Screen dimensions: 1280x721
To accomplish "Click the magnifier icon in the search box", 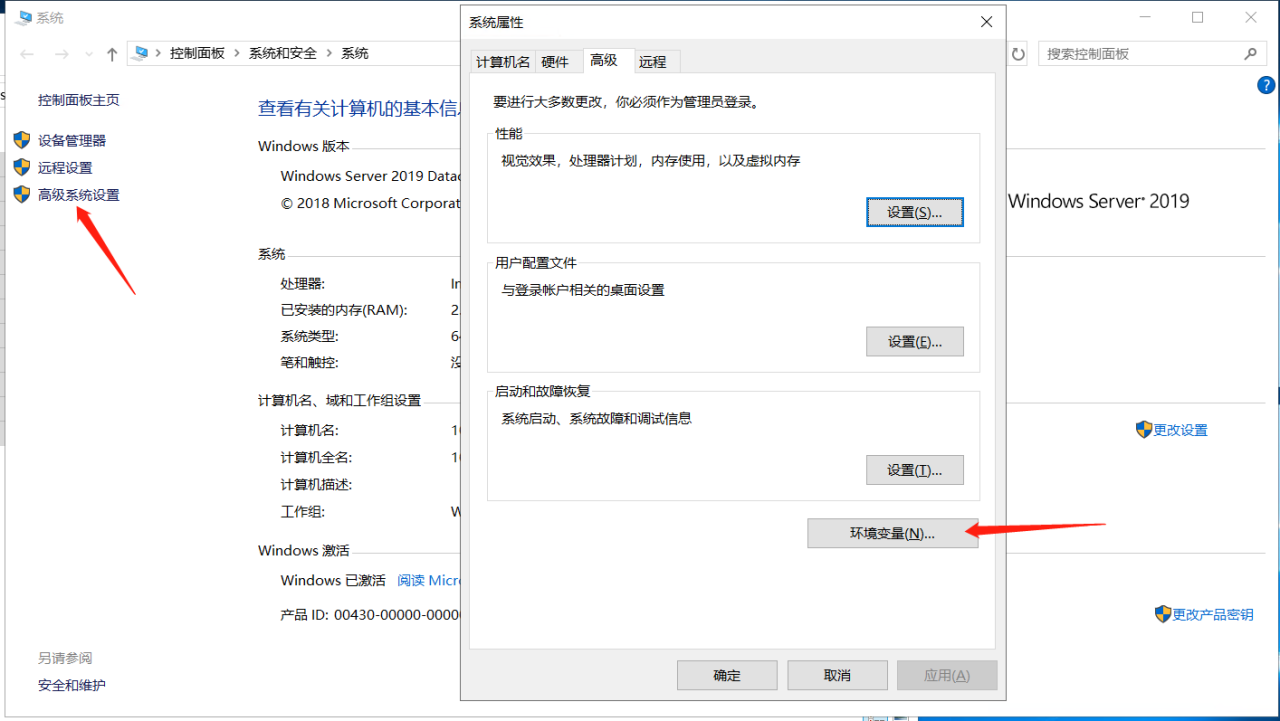I will [x=1249, y=54].
